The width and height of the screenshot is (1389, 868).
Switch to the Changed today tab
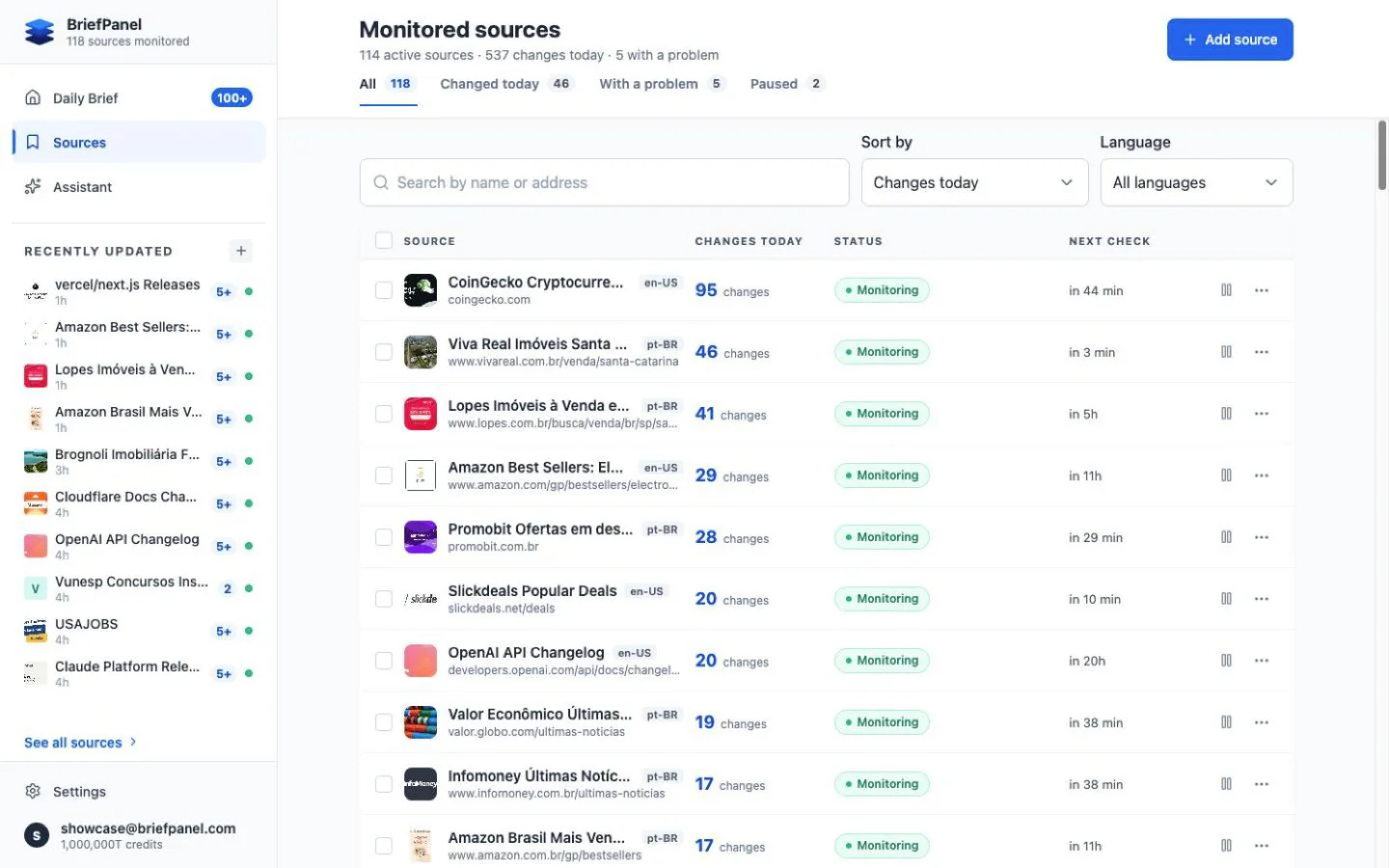507,84
